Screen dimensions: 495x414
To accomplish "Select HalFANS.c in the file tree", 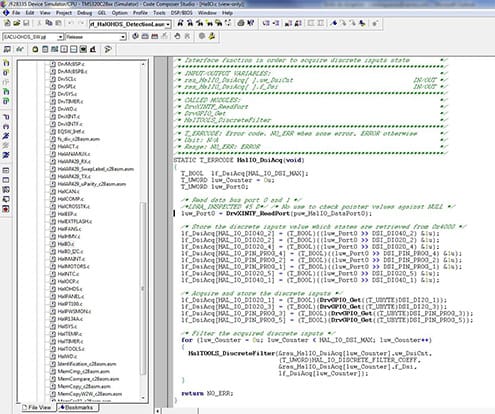I will (x=69, y=229).
